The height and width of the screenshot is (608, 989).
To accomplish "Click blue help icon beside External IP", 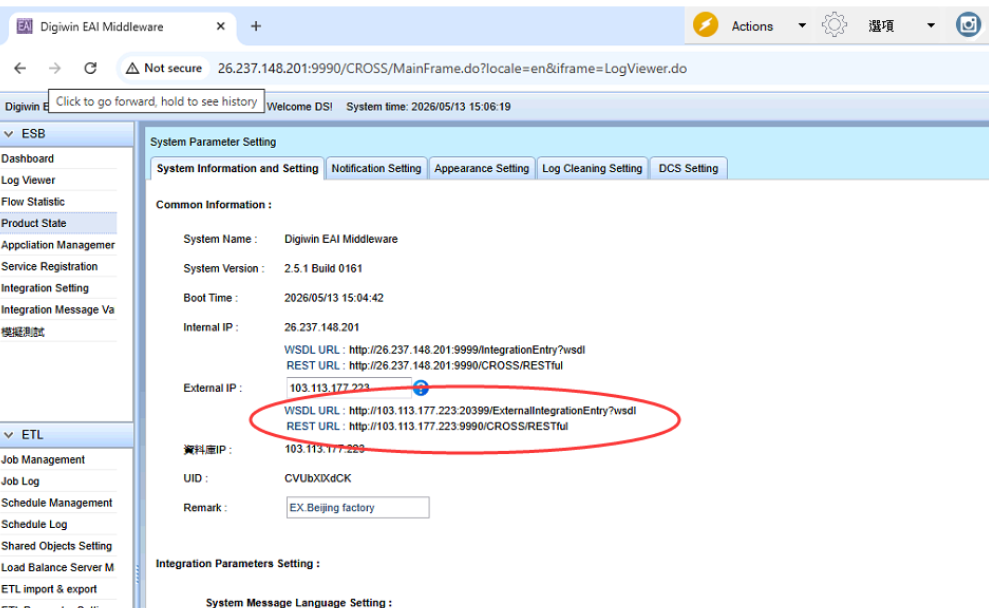I will (421, 388).
